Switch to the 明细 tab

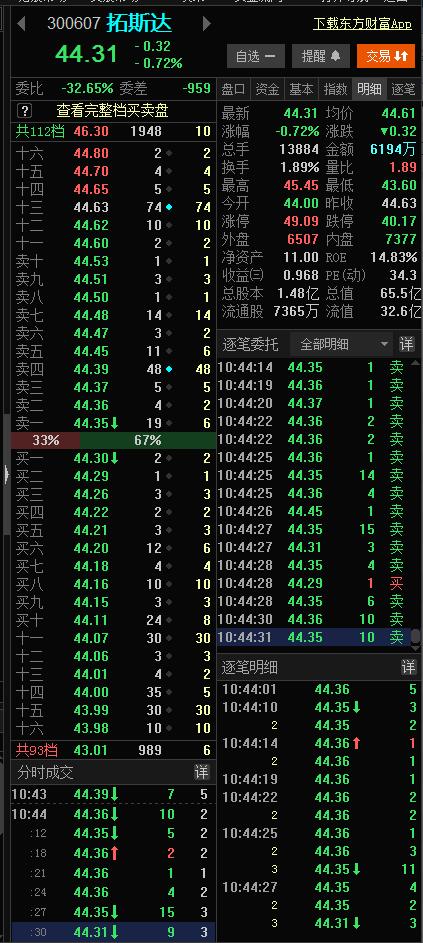[369, 90]
